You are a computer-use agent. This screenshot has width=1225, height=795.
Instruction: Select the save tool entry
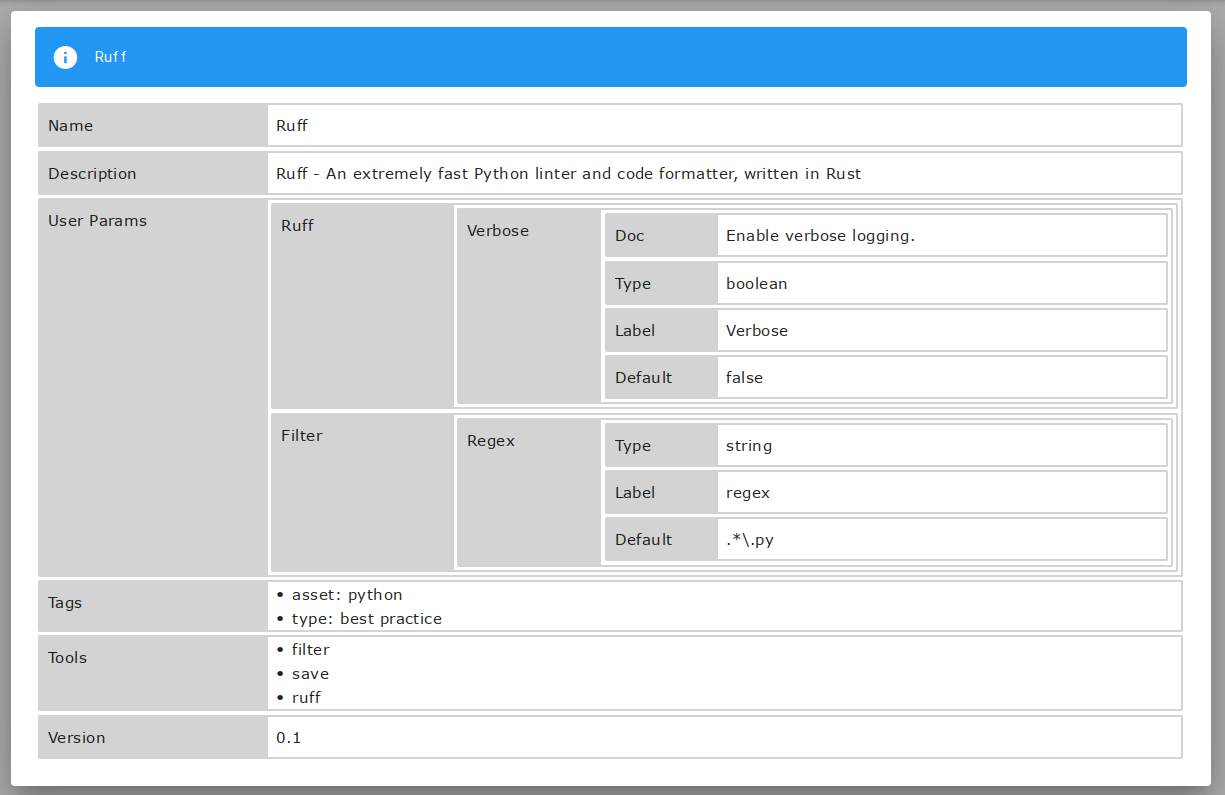tap(310, 673)
